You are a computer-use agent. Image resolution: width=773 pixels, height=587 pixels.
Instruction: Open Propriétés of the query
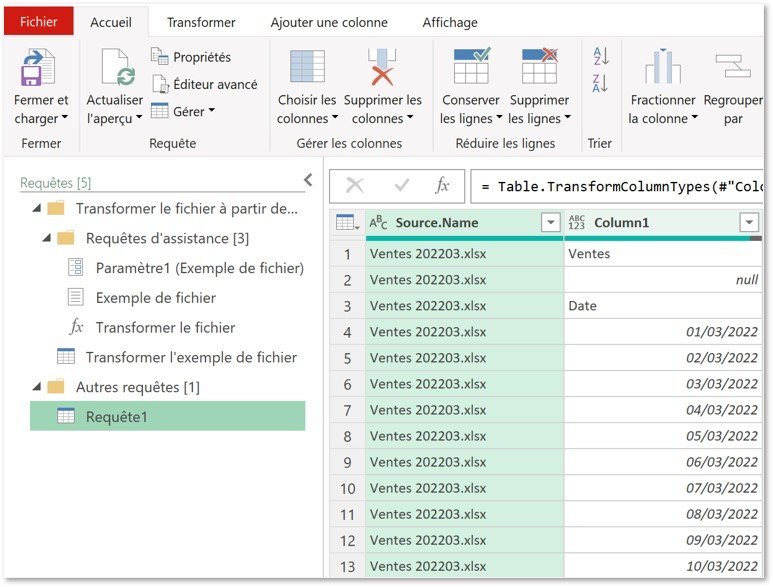click(x=191, y=57)
